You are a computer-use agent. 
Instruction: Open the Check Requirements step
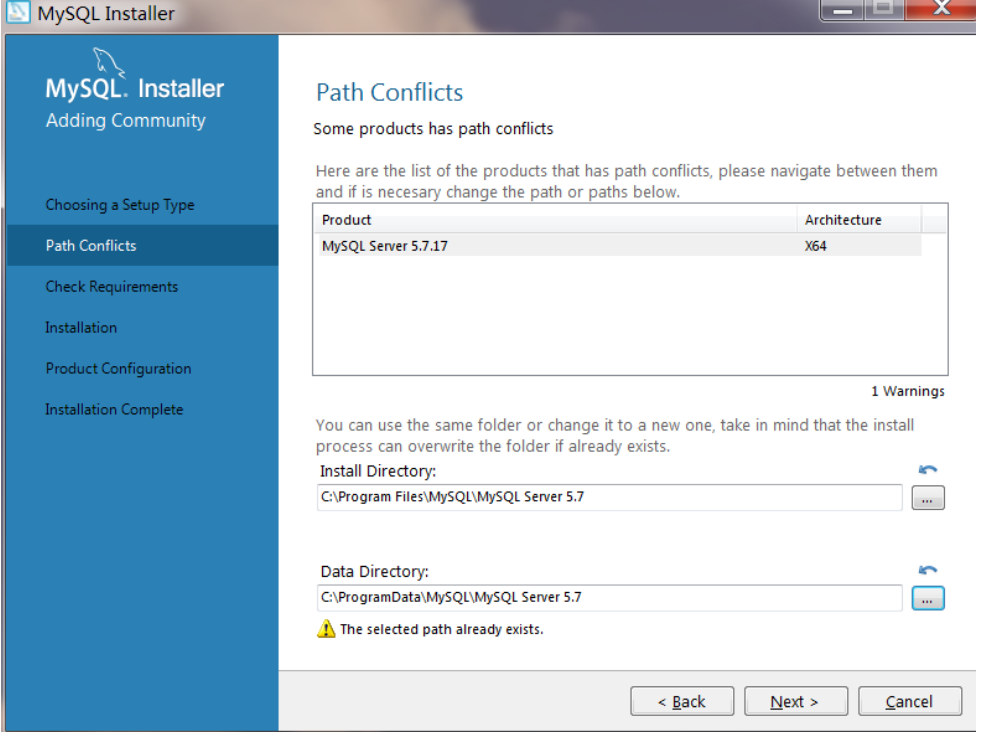pos(112,287)
